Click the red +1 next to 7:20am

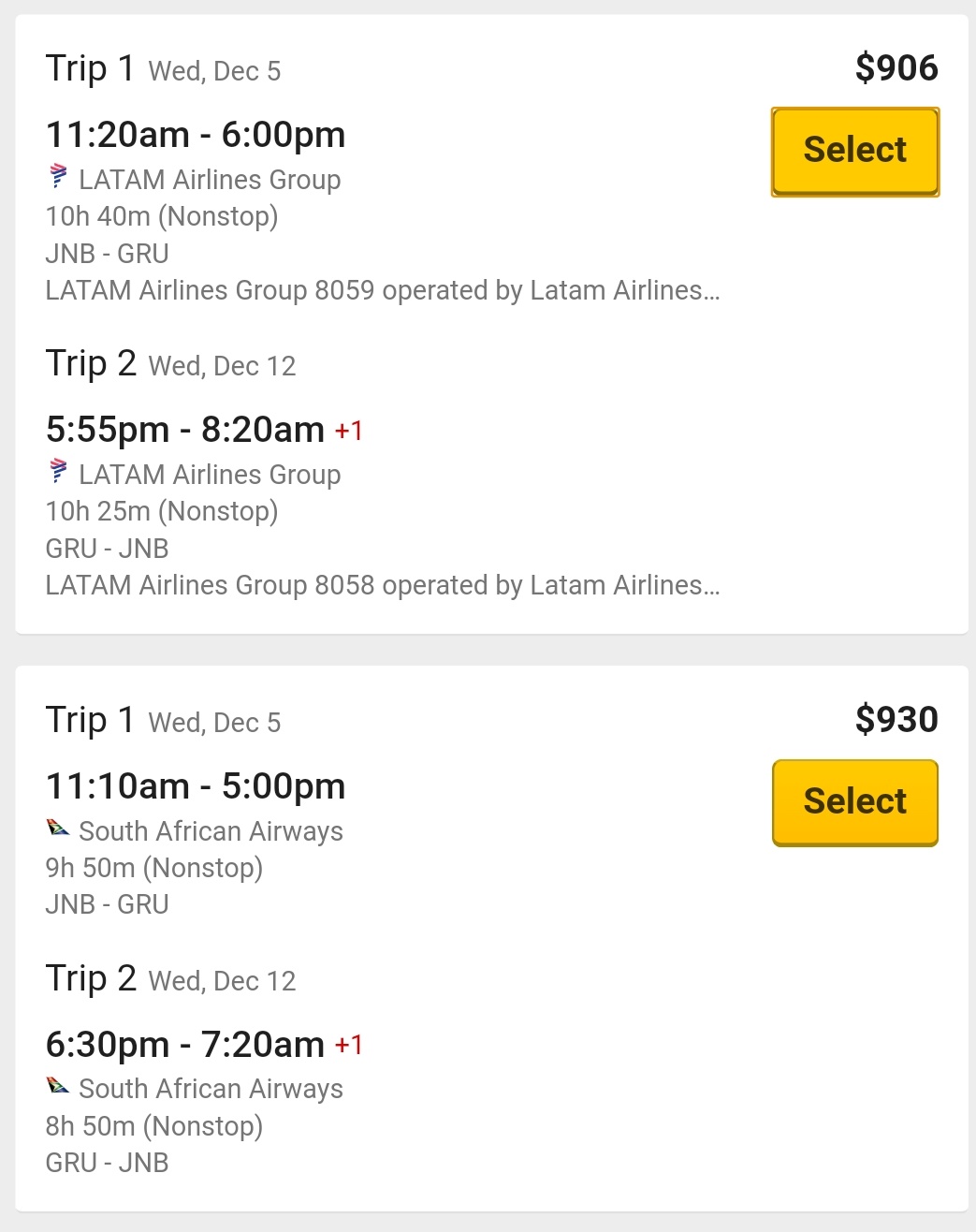pyautogui.click(x=349, y=1045)
